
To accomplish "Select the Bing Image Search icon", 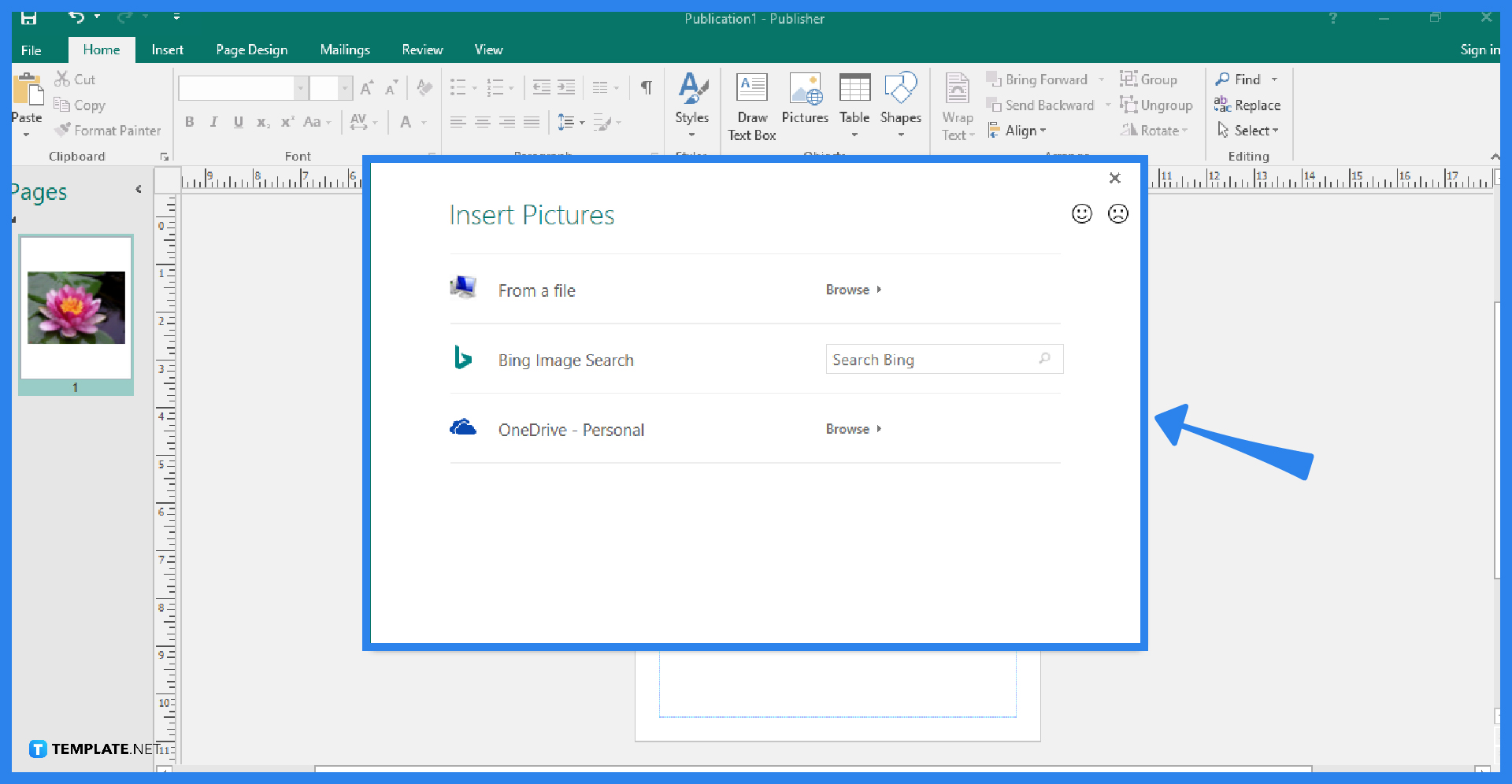I will [x=463, y=358].
